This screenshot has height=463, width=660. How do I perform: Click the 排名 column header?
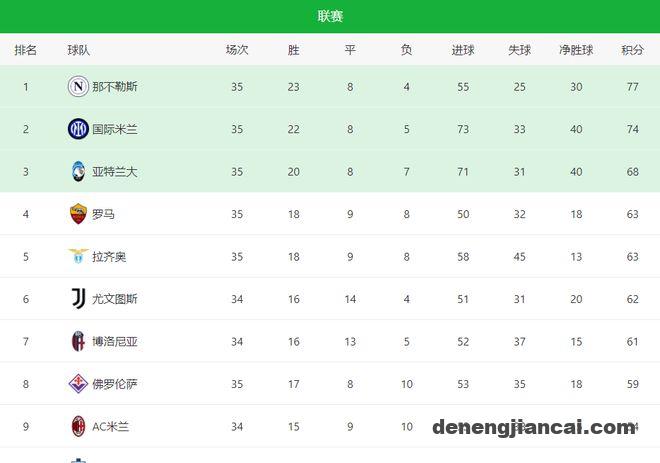click(x=26, y=50)
